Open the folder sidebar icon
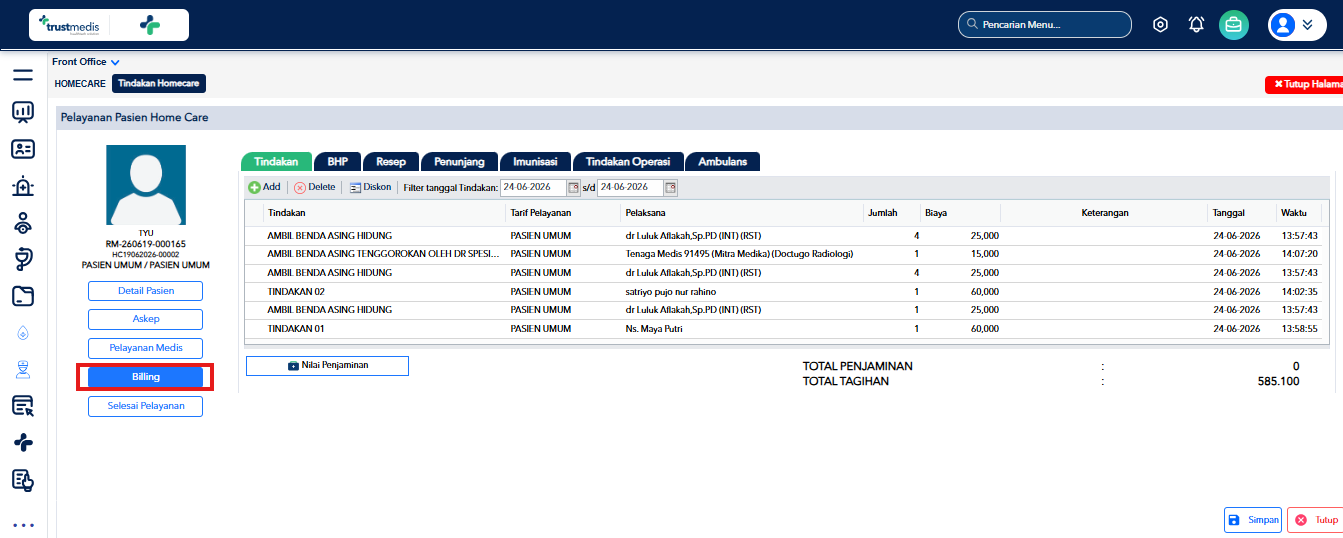 click(23, 296)
